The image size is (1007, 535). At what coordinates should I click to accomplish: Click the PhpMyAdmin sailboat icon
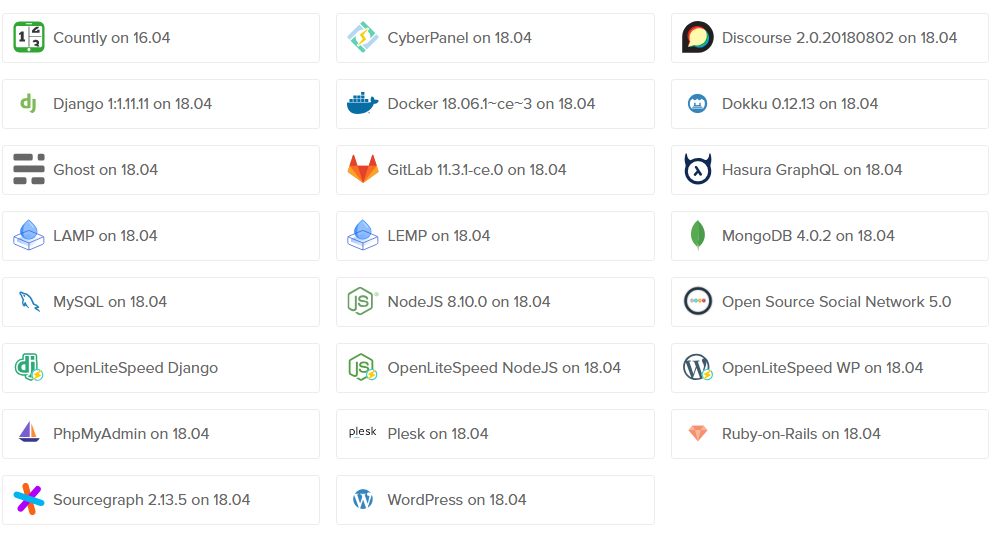(x=29, y=433)
